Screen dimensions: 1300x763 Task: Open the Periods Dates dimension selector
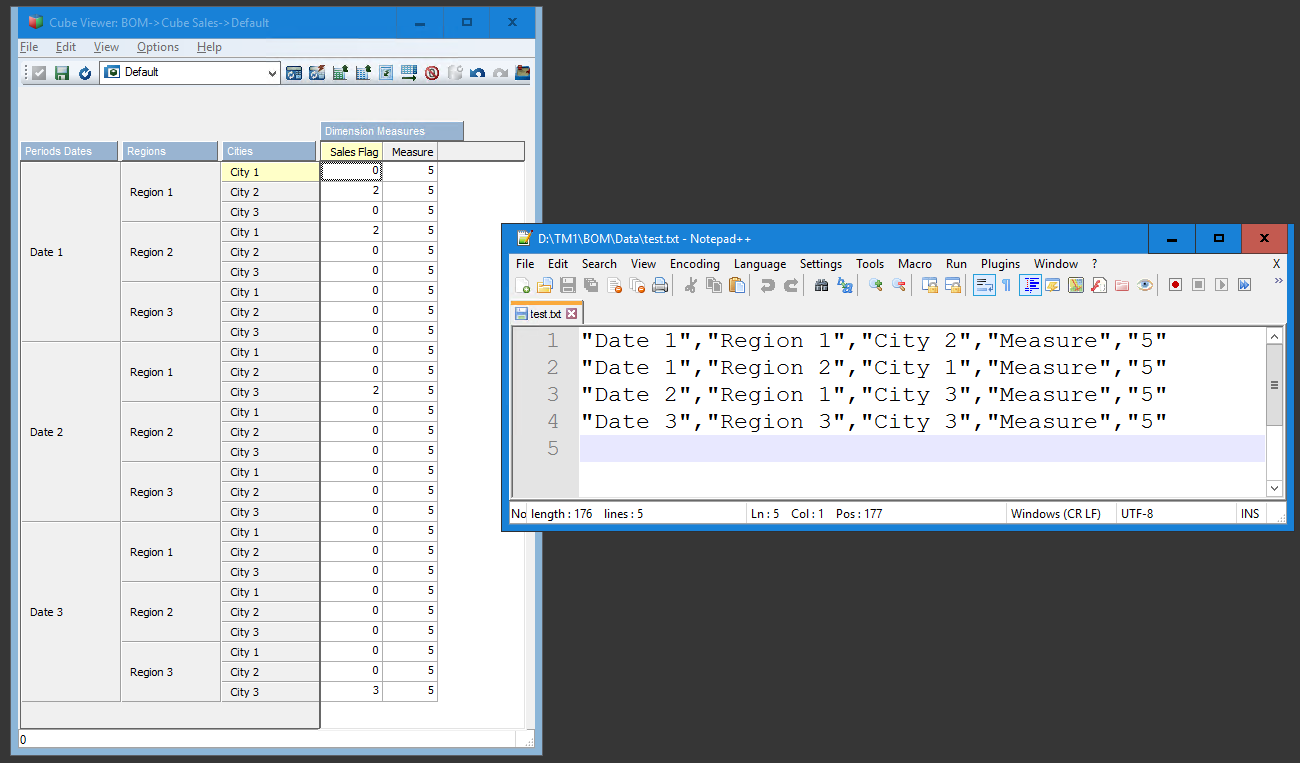click(69, 152)
